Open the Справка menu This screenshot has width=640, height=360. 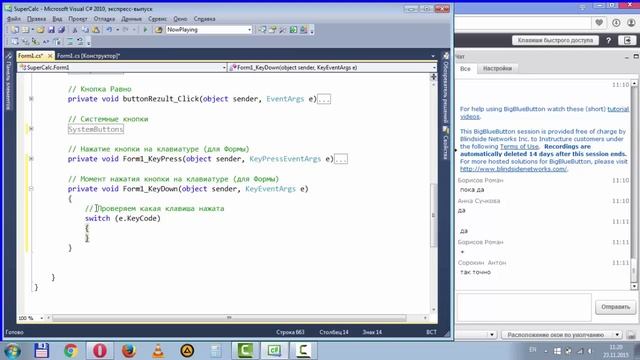(204, 19)
